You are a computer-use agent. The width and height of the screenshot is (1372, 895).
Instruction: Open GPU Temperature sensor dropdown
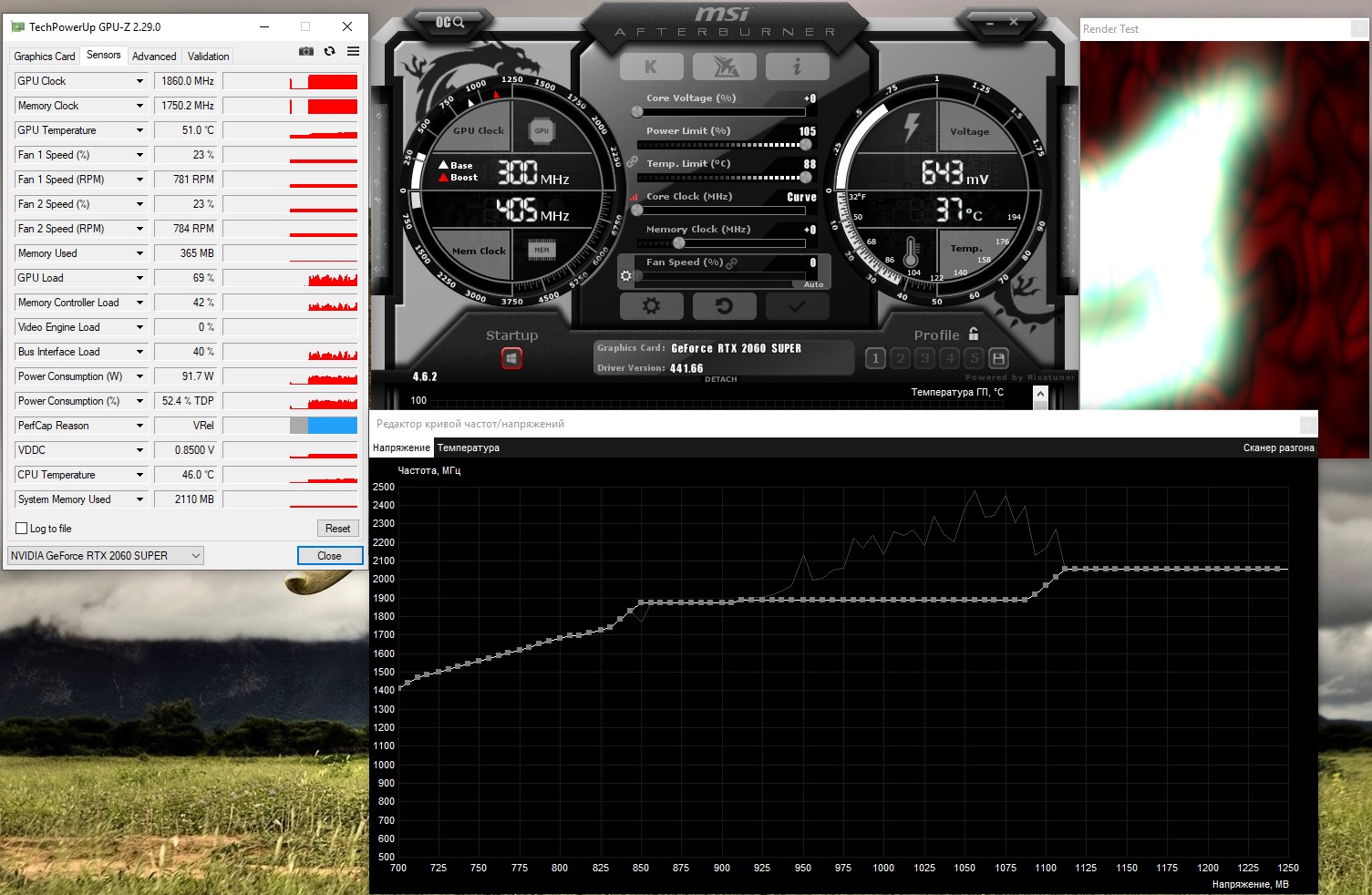(x=139, y=130)
